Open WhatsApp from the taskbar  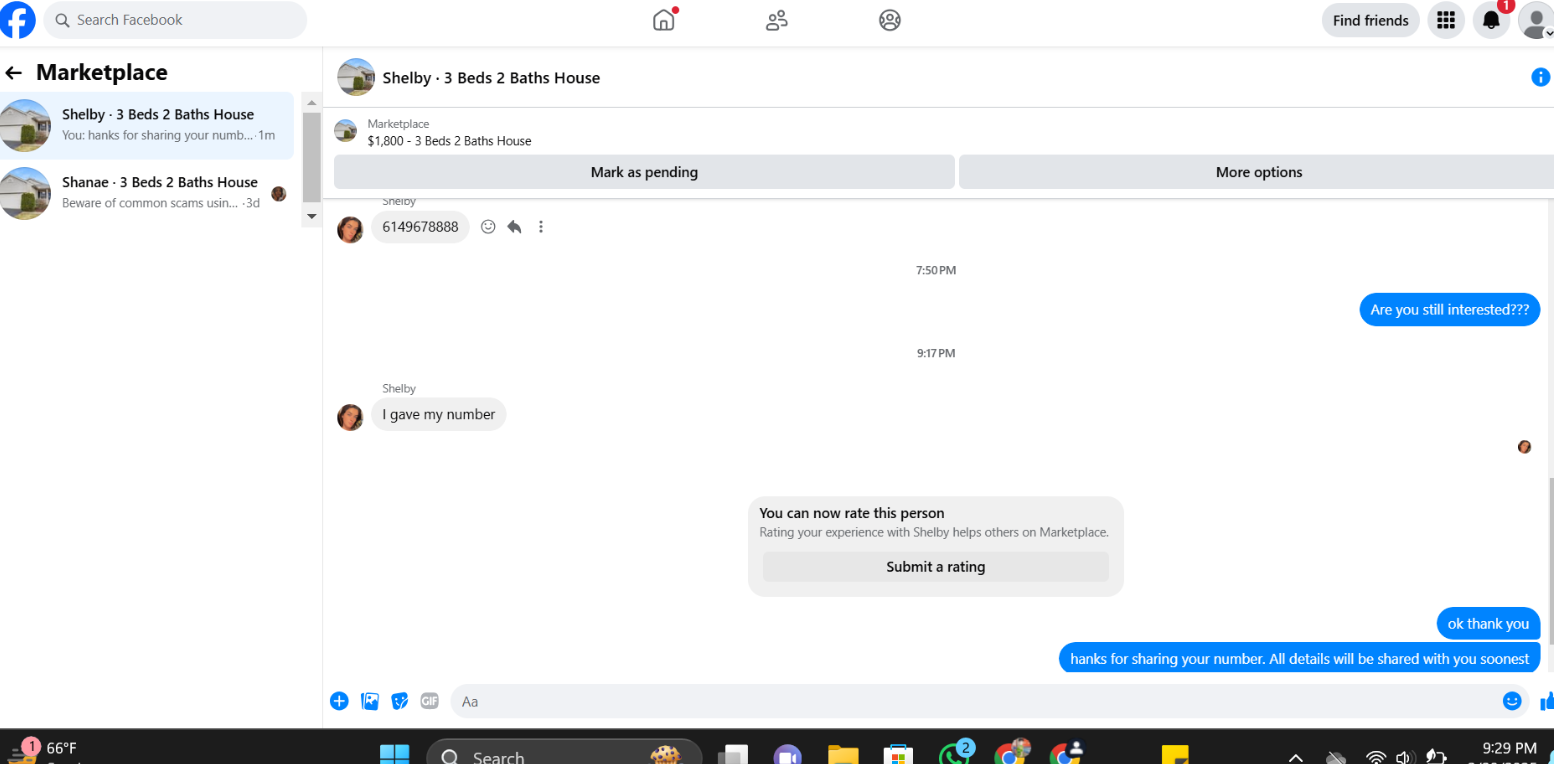coord(954,753)
